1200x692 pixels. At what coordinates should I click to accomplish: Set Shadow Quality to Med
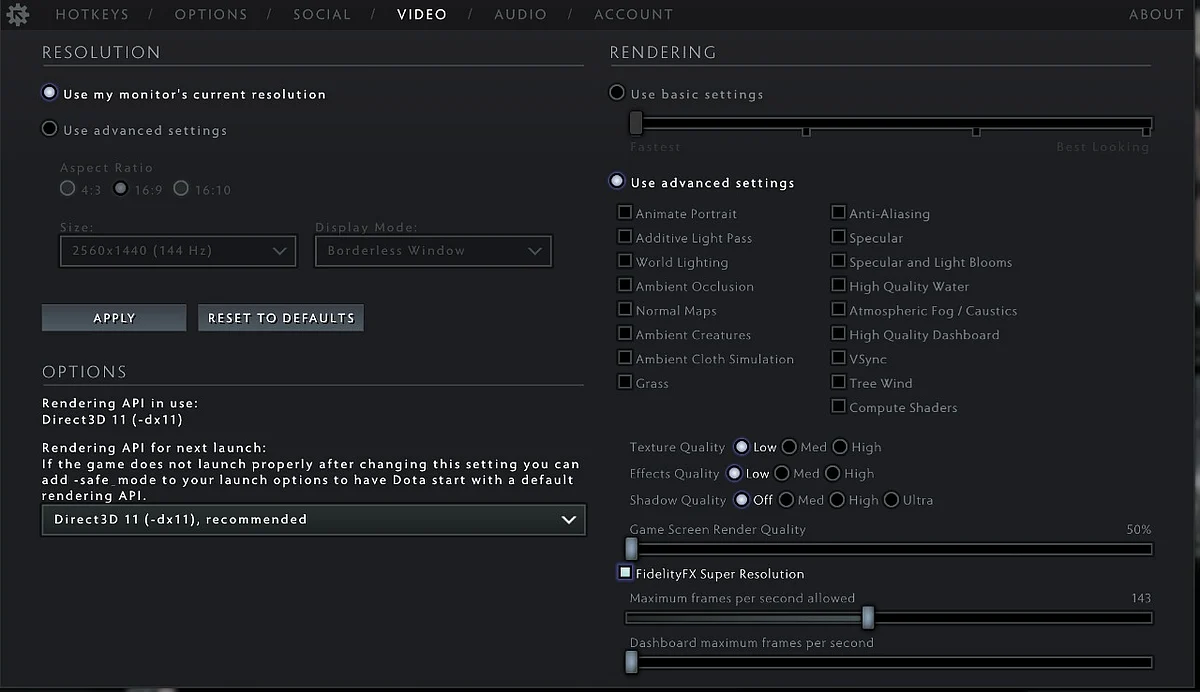[x=787, y=499]
